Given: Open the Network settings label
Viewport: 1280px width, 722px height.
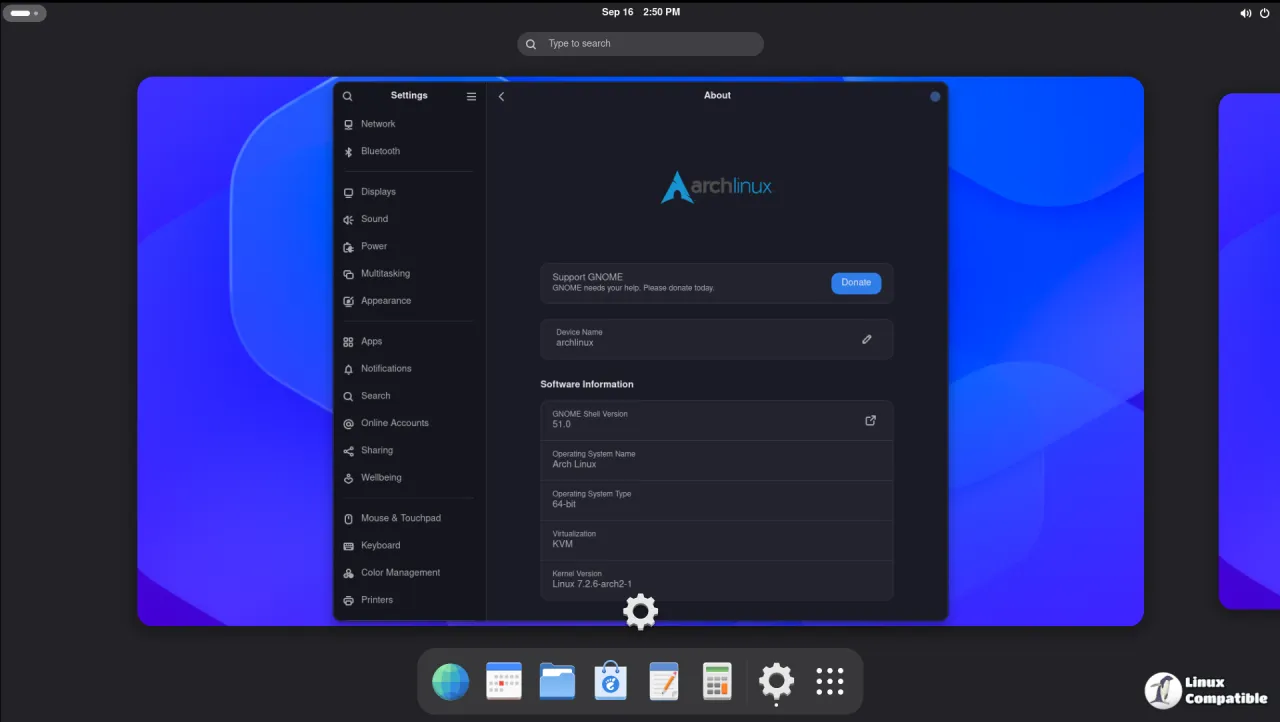Looking at the screenshot, I should (x=378, y=124).
